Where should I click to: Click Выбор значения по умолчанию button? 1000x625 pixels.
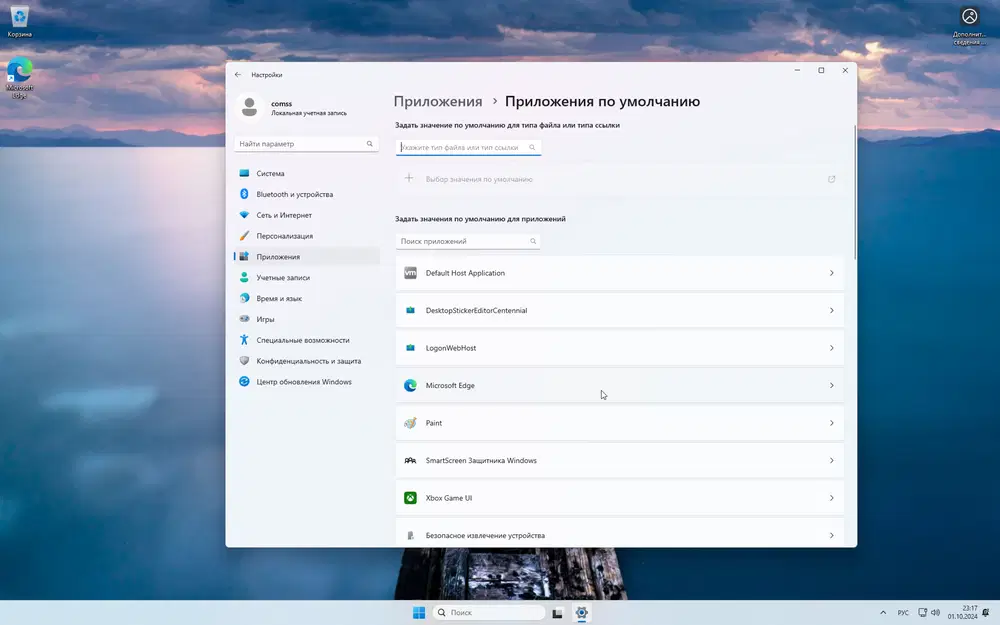point(619,179)
